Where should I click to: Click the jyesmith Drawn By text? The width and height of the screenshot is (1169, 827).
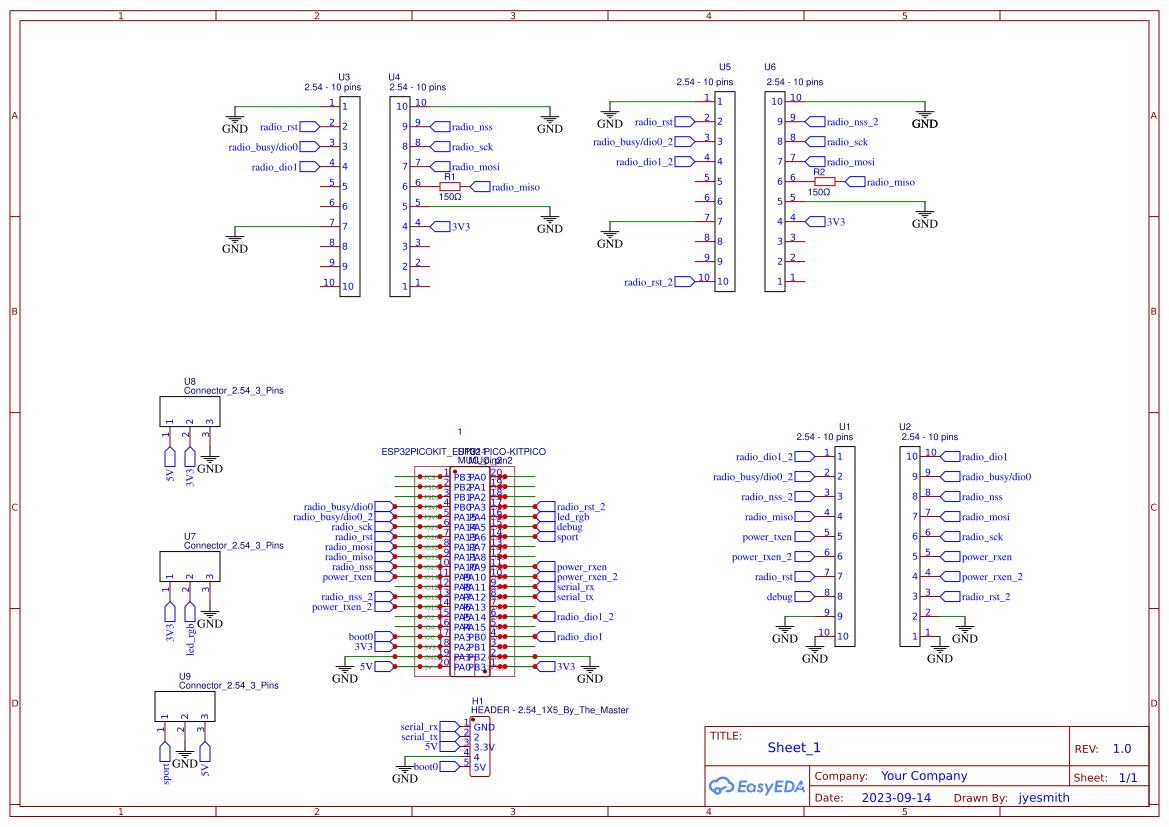(1043, 797)
